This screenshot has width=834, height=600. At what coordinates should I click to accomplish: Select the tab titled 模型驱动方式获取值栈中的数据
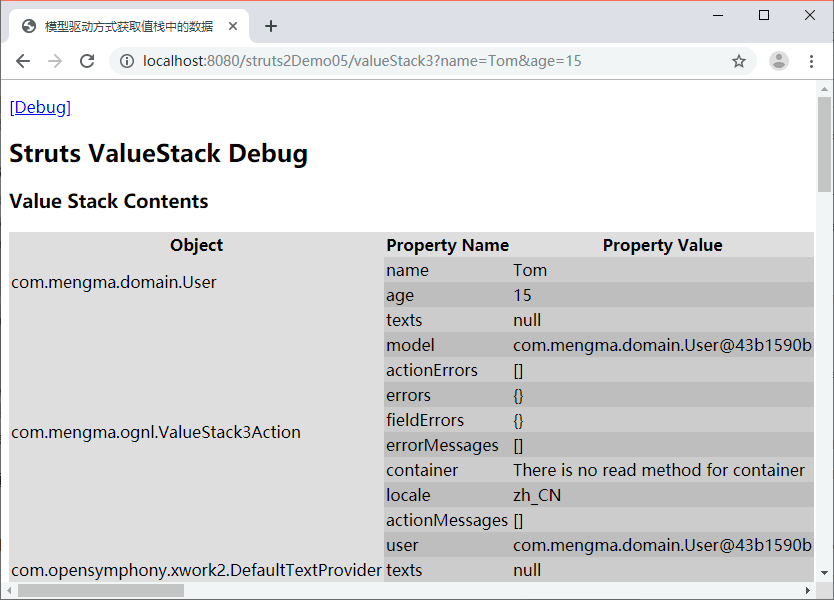tap(128, 26)
